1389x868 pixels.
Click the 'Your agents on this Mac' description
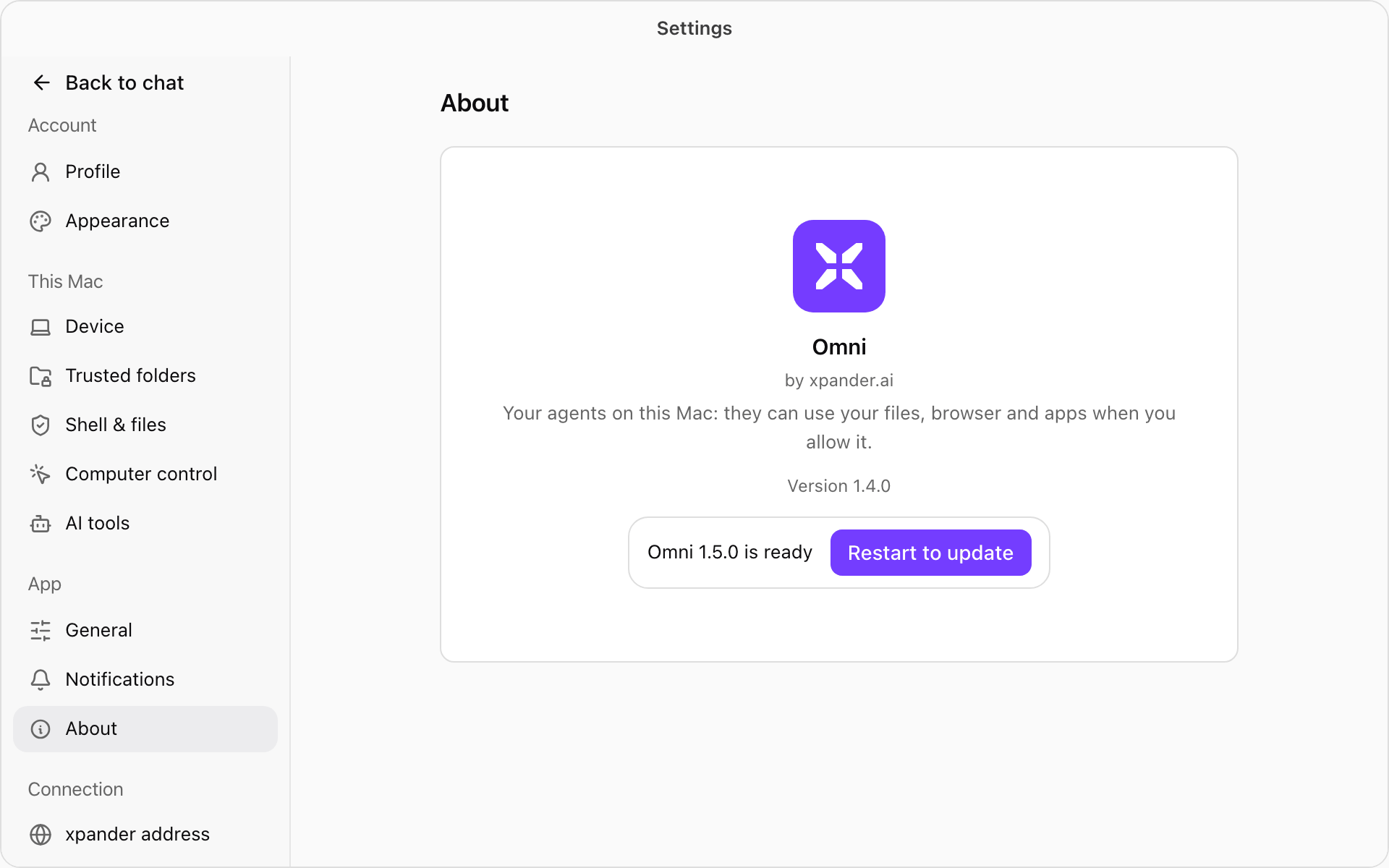point(839,427)
